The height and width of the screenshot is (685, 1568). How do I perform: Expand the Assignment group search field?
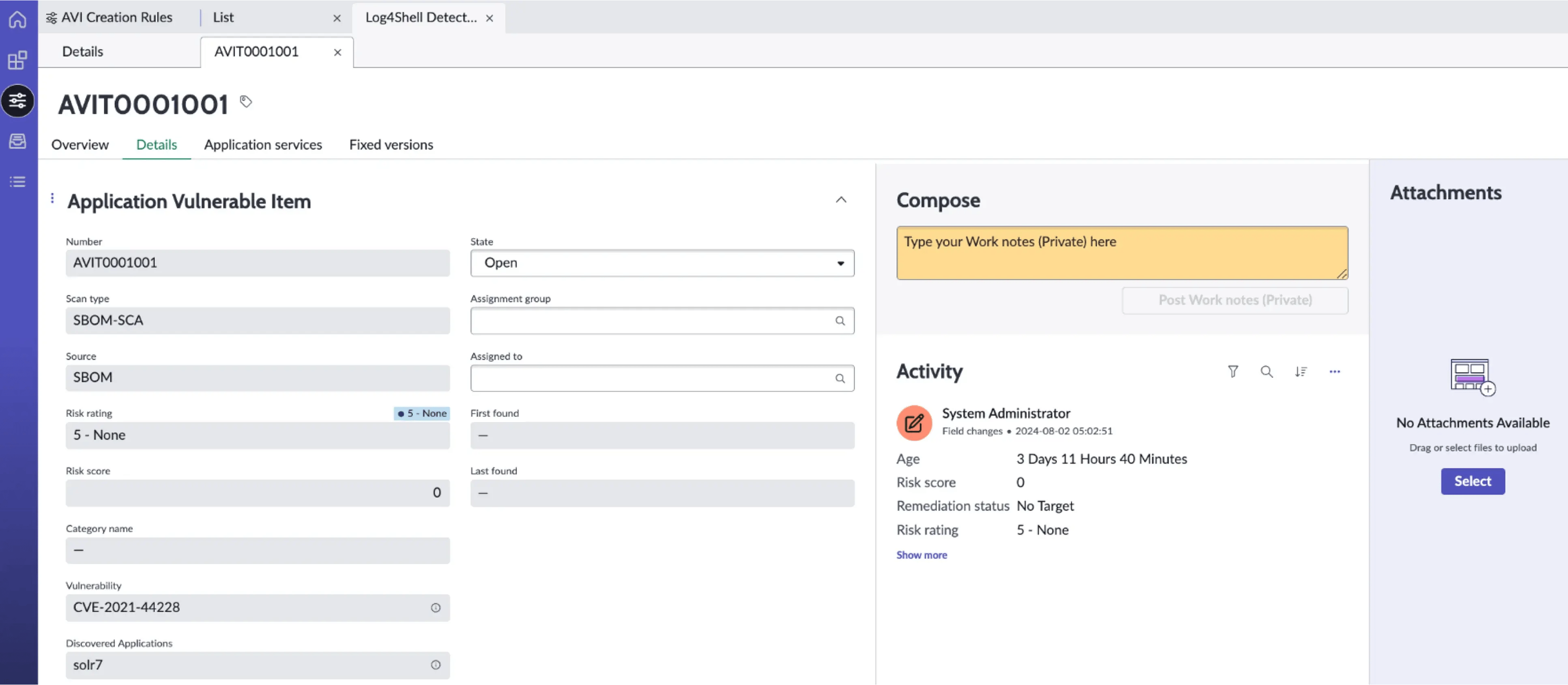coord(839,320)
